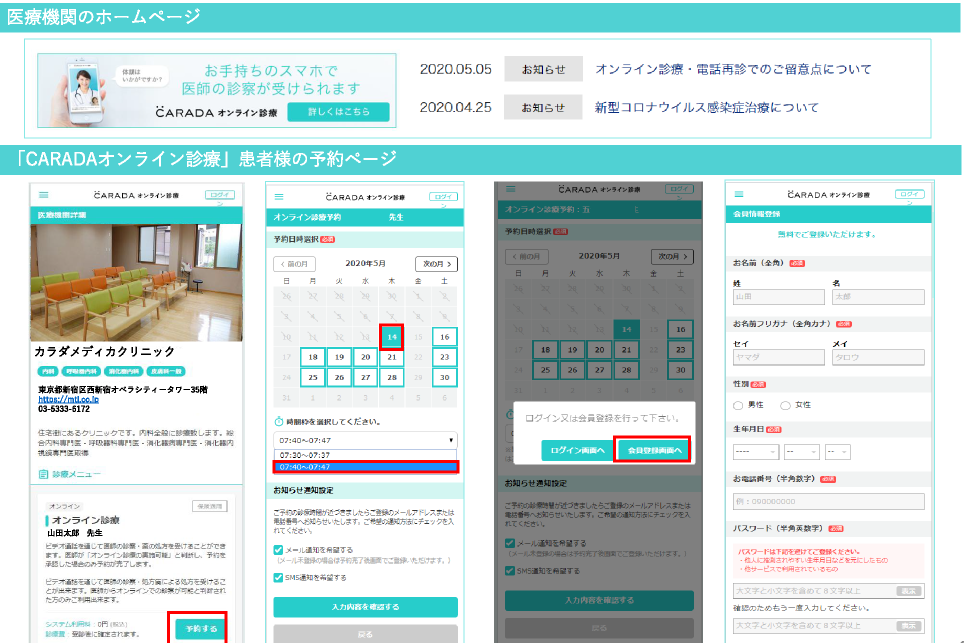Open hamburger menu on appointment calendar page
Viewport: 964px width, 643px height.
pos(280,197)
